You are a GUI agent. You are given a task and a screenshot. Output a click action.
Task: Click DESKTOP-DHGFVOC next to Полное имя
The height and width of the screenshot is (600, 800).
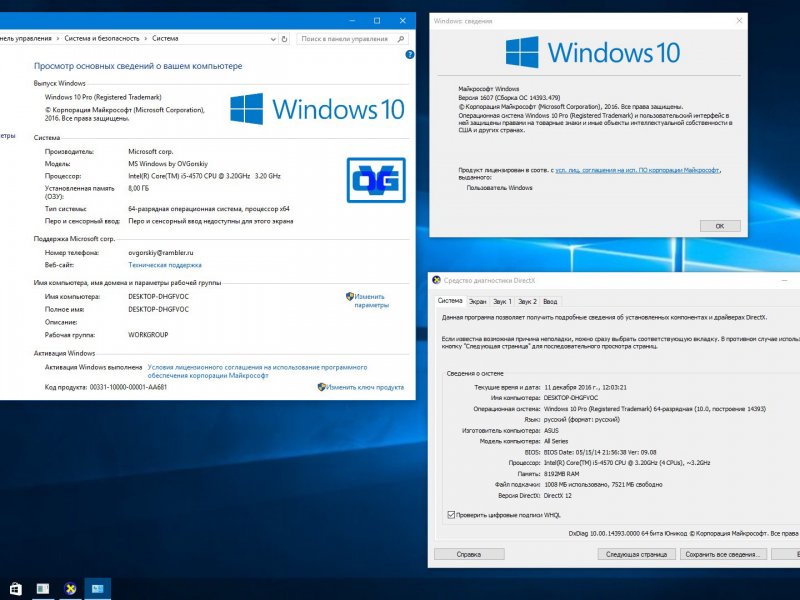click(x=158, y=309)
